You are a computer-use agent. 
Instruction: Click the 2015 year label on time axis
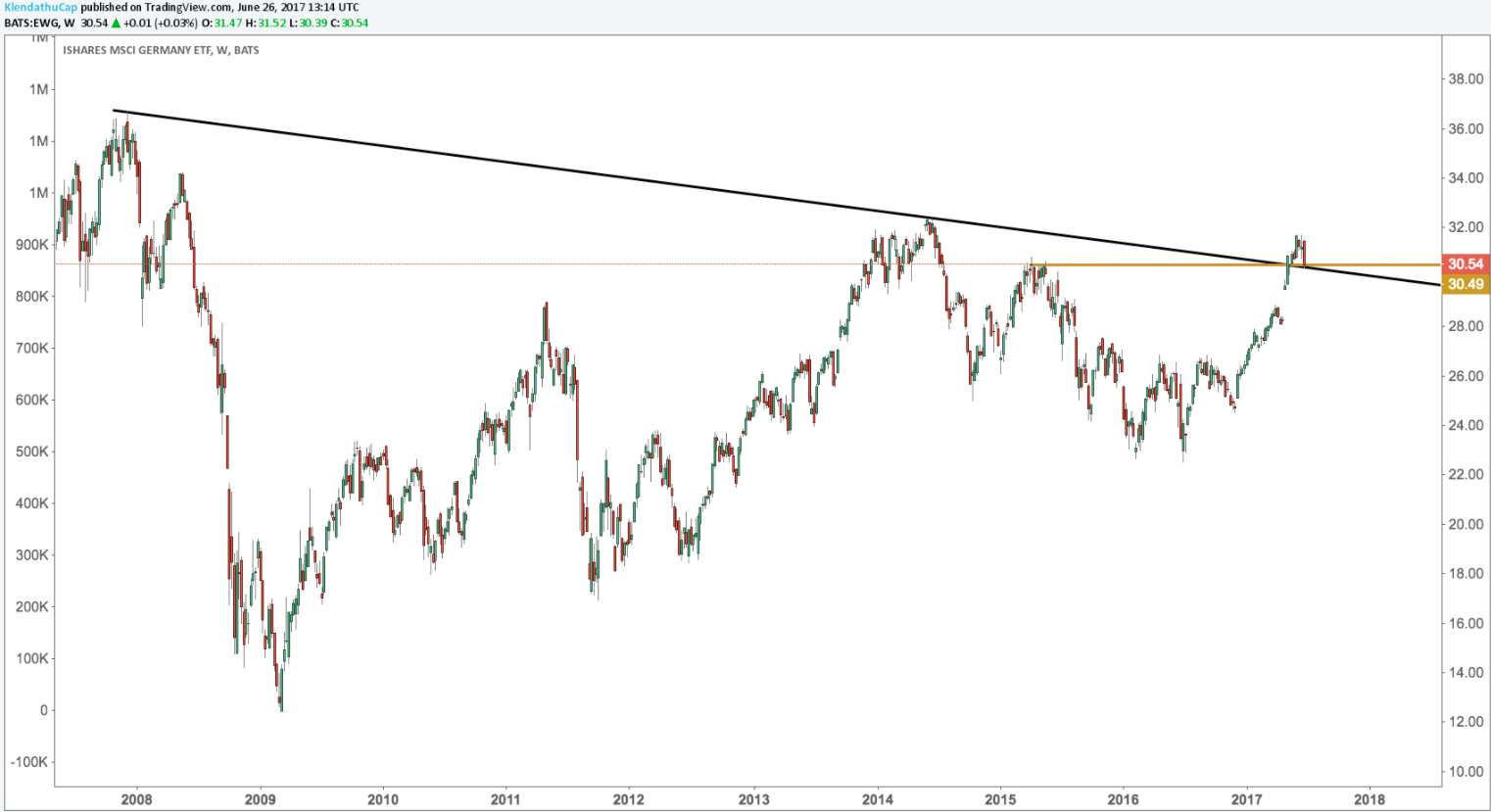point(1000,799)
